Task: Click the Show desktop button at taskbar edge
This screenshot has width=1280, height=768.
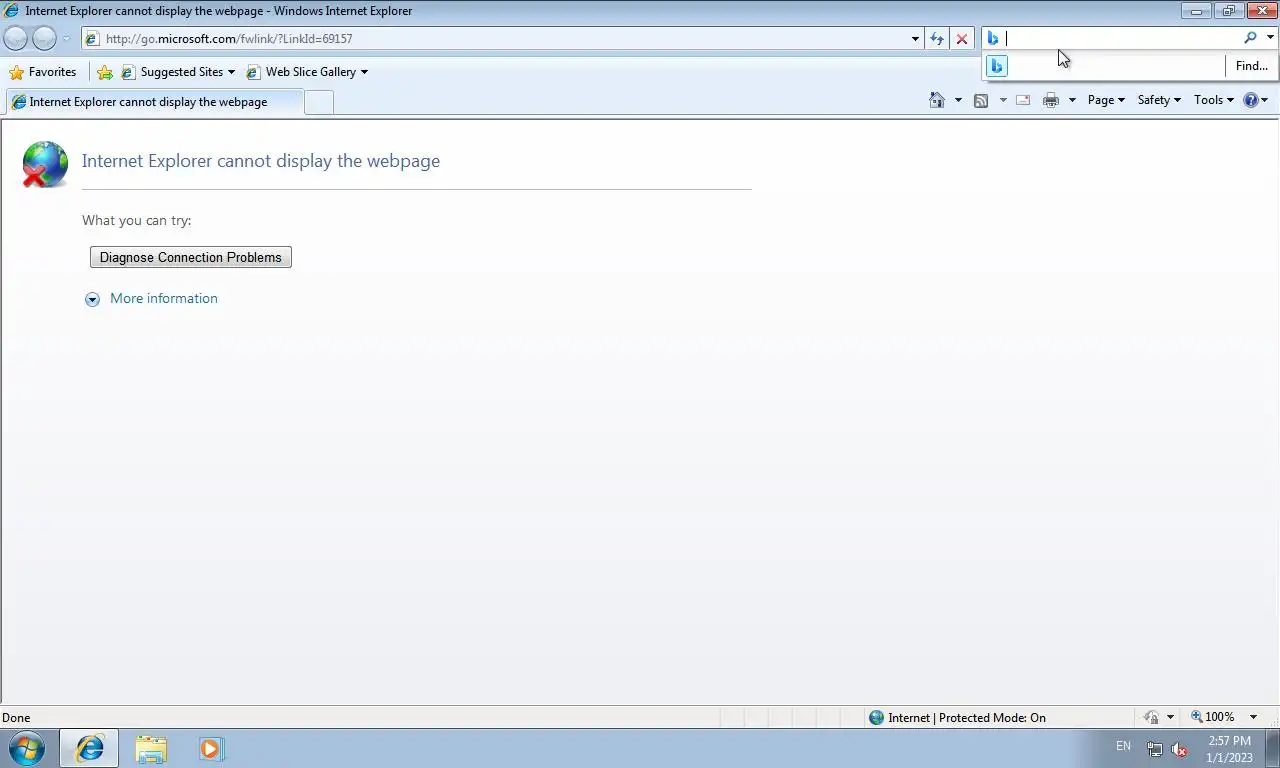Action: pos(1272,748)
